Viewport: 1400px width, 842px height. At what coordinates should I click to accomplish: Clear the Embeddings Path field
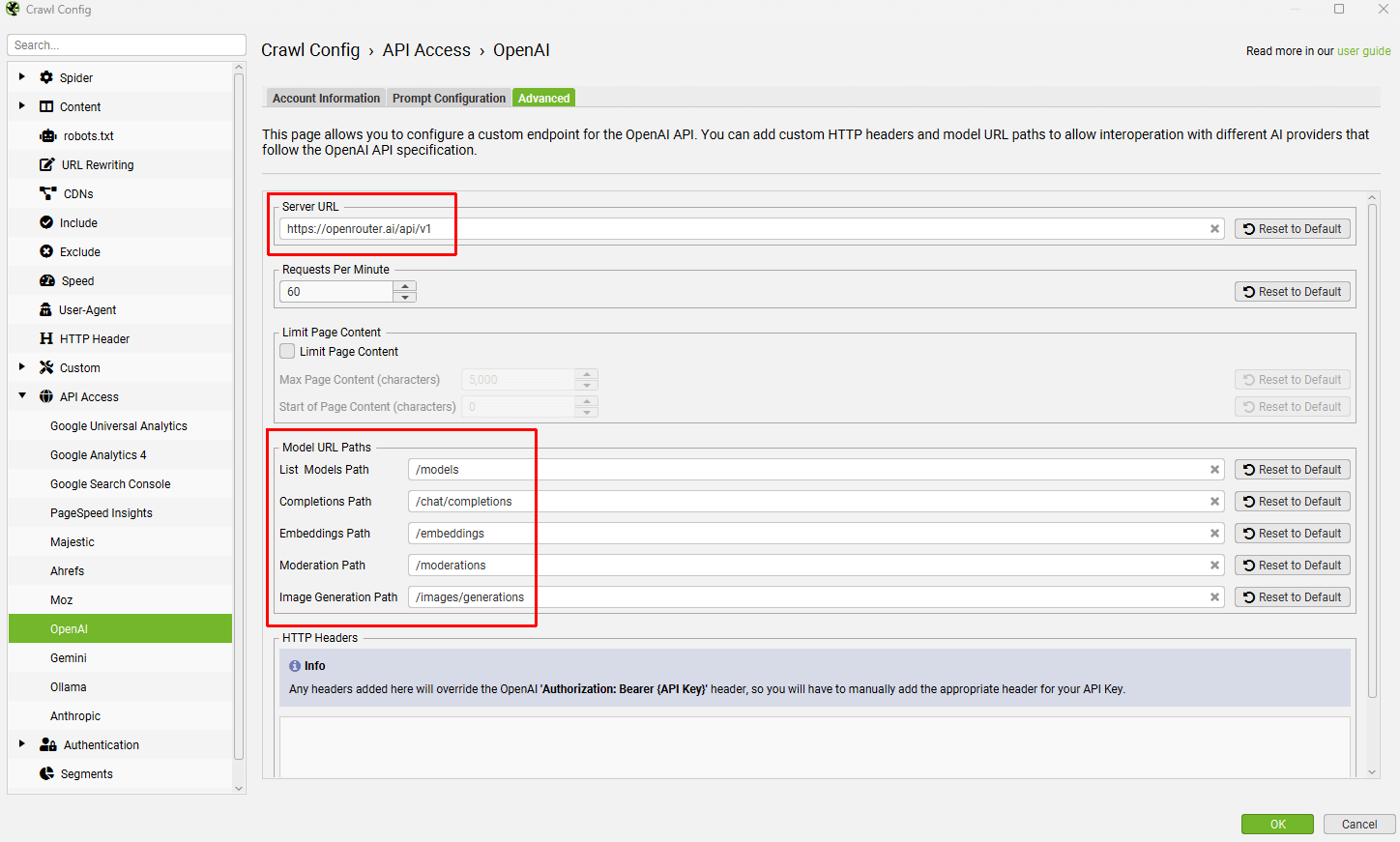point(1214,534)
